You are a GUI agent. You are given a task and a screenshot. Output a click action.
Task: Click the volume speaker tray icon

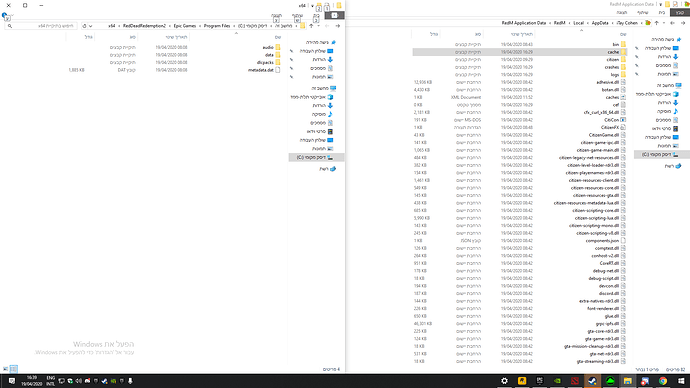78,381
